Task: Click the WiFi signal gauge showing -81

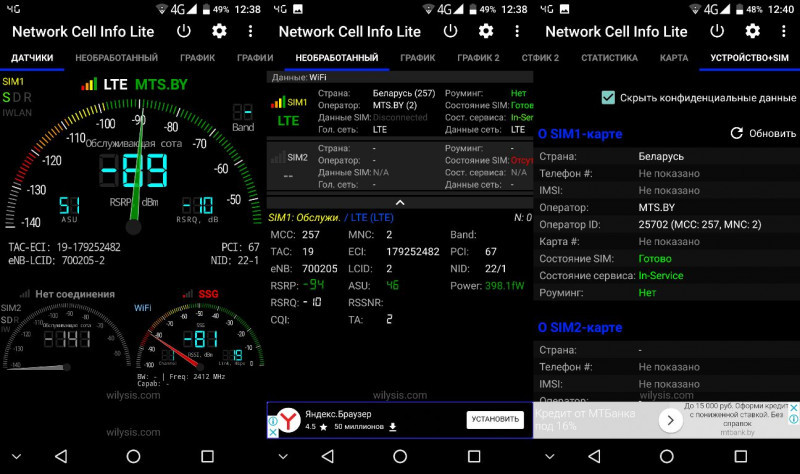Action: [201, 338]
